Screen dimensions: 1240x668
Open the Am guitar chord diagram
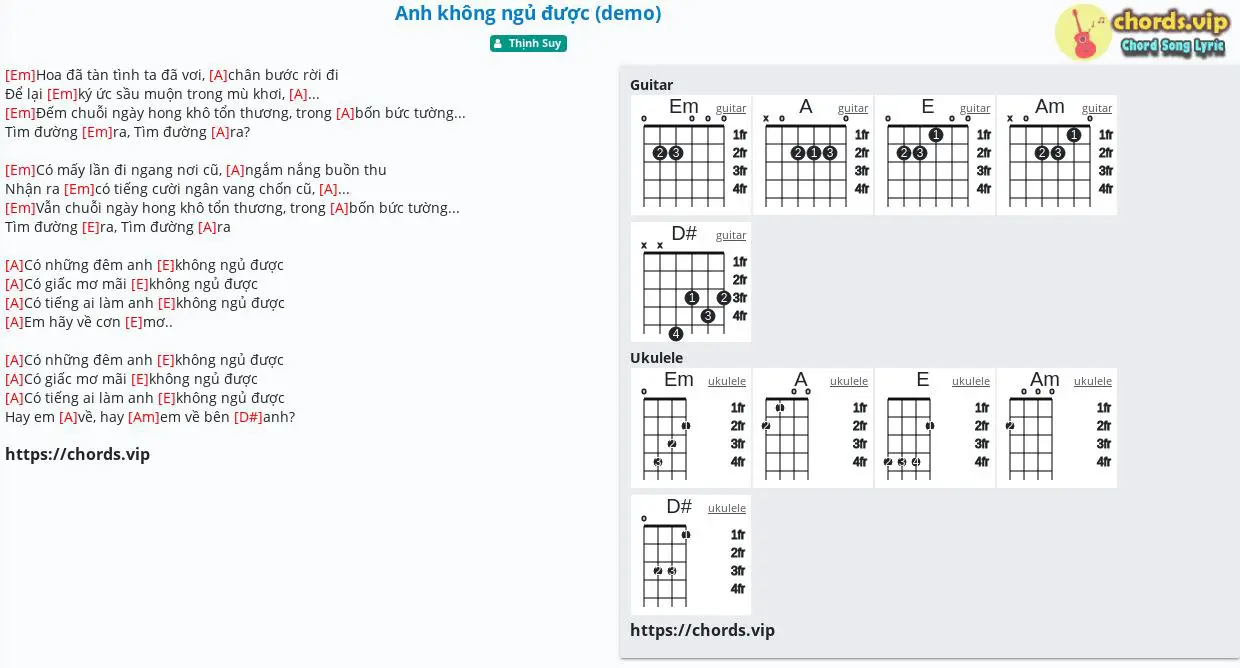point(1057,155)
